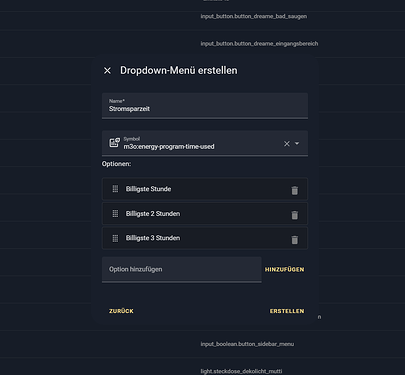
Task: Grab drag handle of Billigste Stunde
Action: [x=115, y=189]
